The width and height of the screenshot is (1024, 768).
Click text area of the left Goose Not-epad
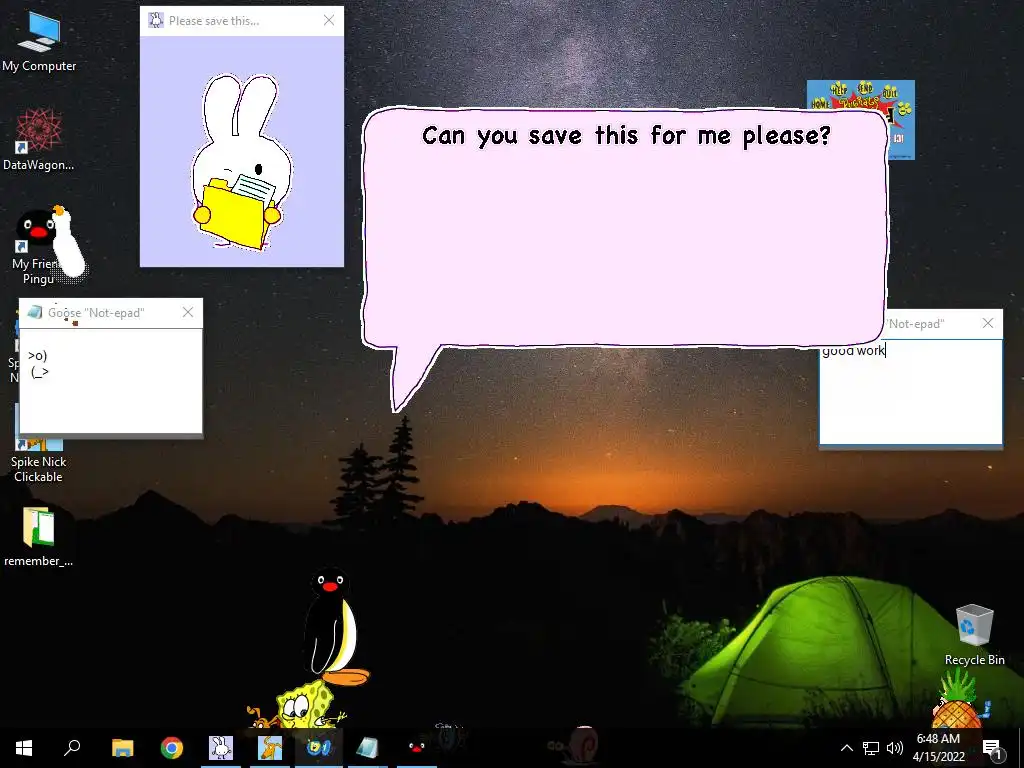[x=111, y=381]
